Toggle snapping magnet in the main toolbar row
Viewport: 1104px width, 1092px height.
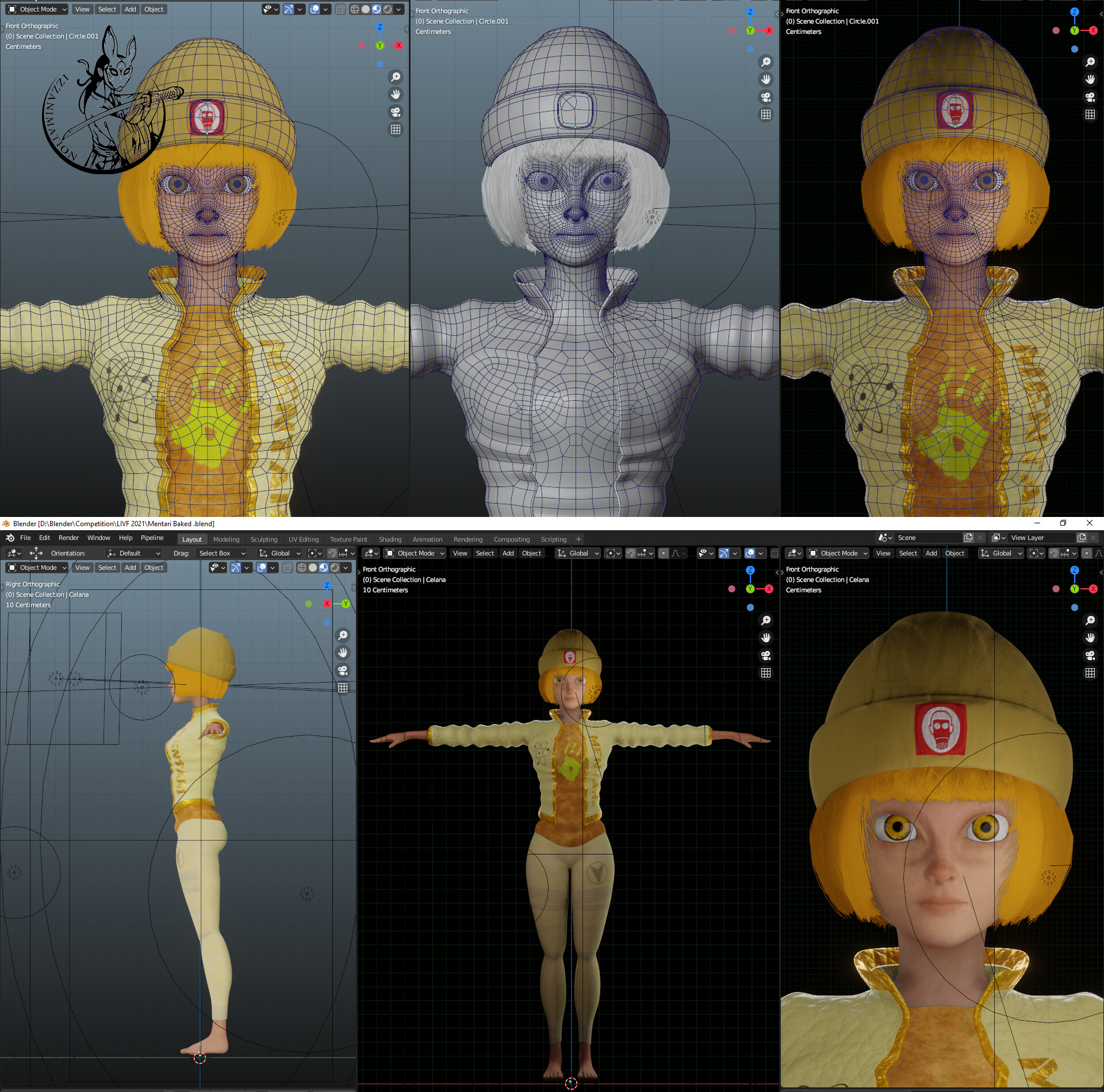coord(332,553)
